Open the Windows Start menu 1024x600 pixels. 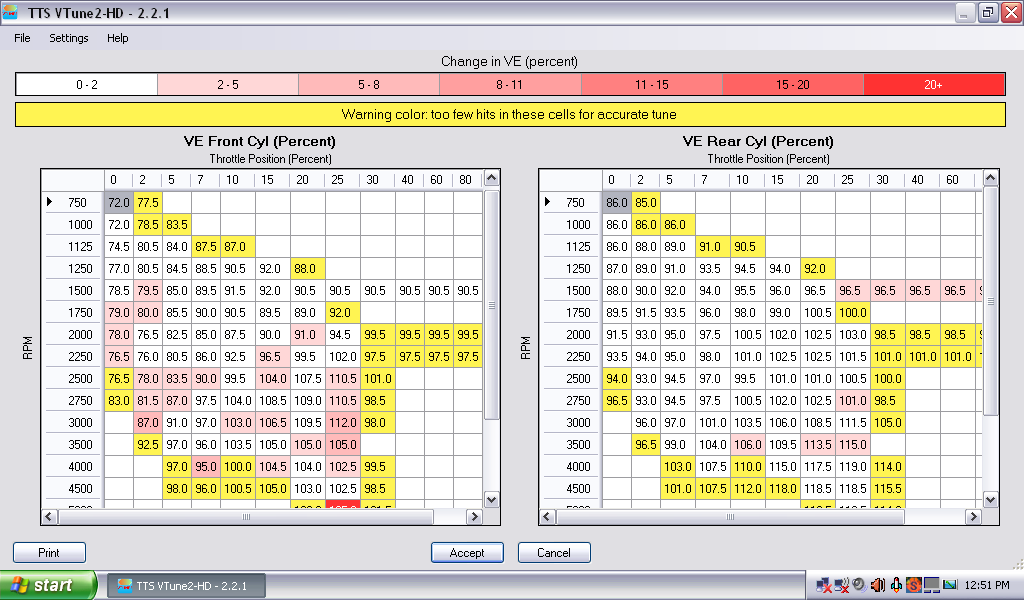48,585
